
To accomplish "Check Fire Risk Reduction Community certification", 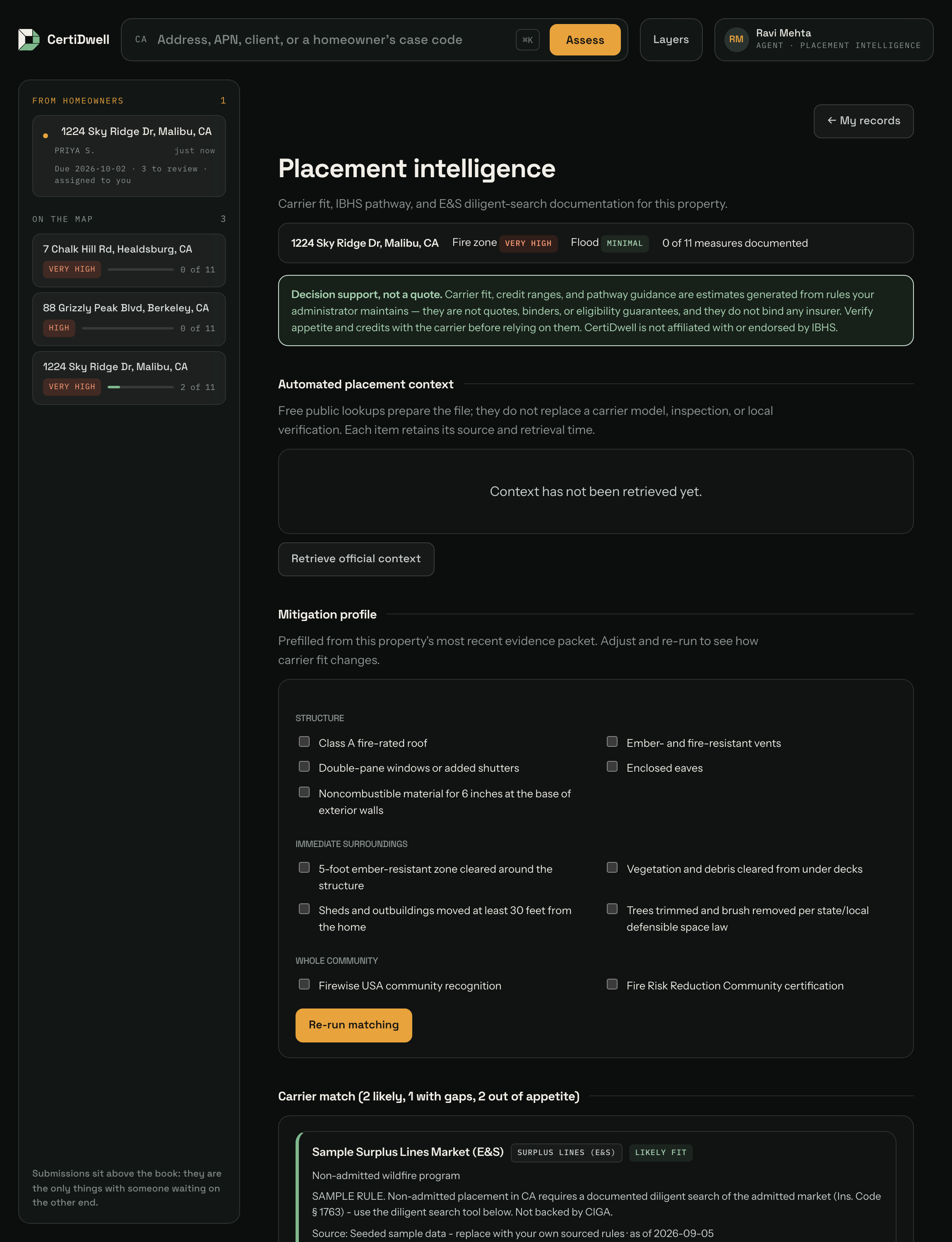I will click(612, 984).
